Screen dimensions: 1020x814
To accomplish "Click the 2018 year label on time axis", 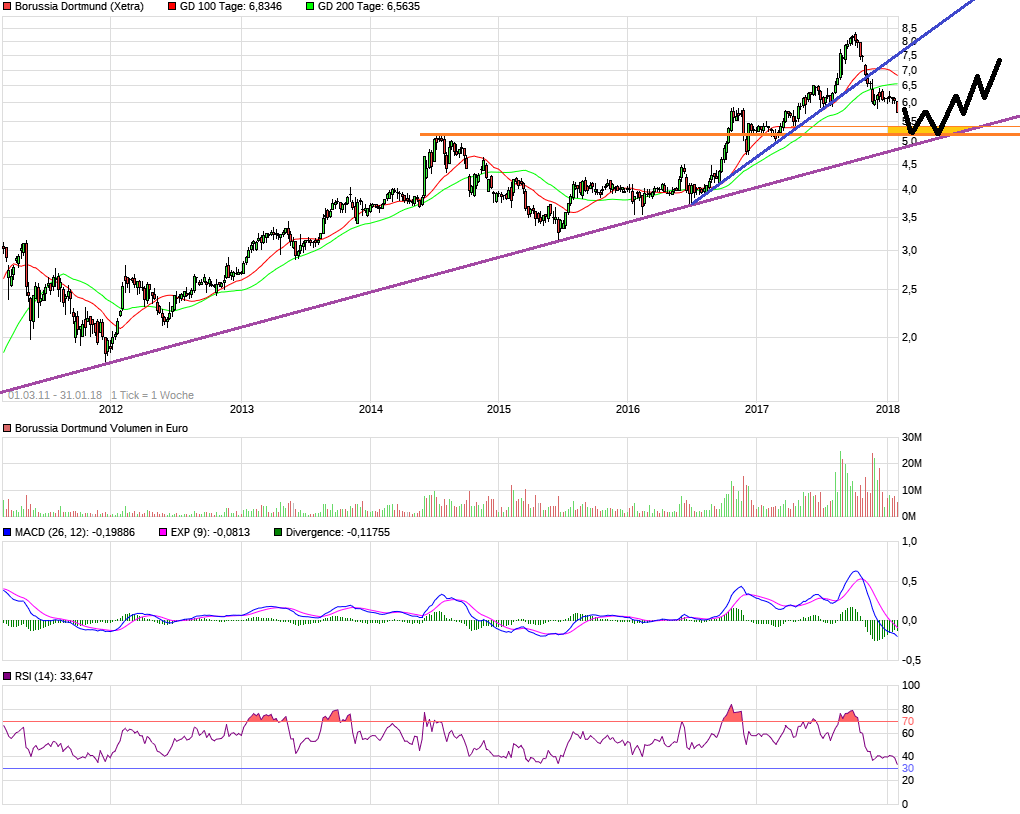I will click(x=888, y=409).
